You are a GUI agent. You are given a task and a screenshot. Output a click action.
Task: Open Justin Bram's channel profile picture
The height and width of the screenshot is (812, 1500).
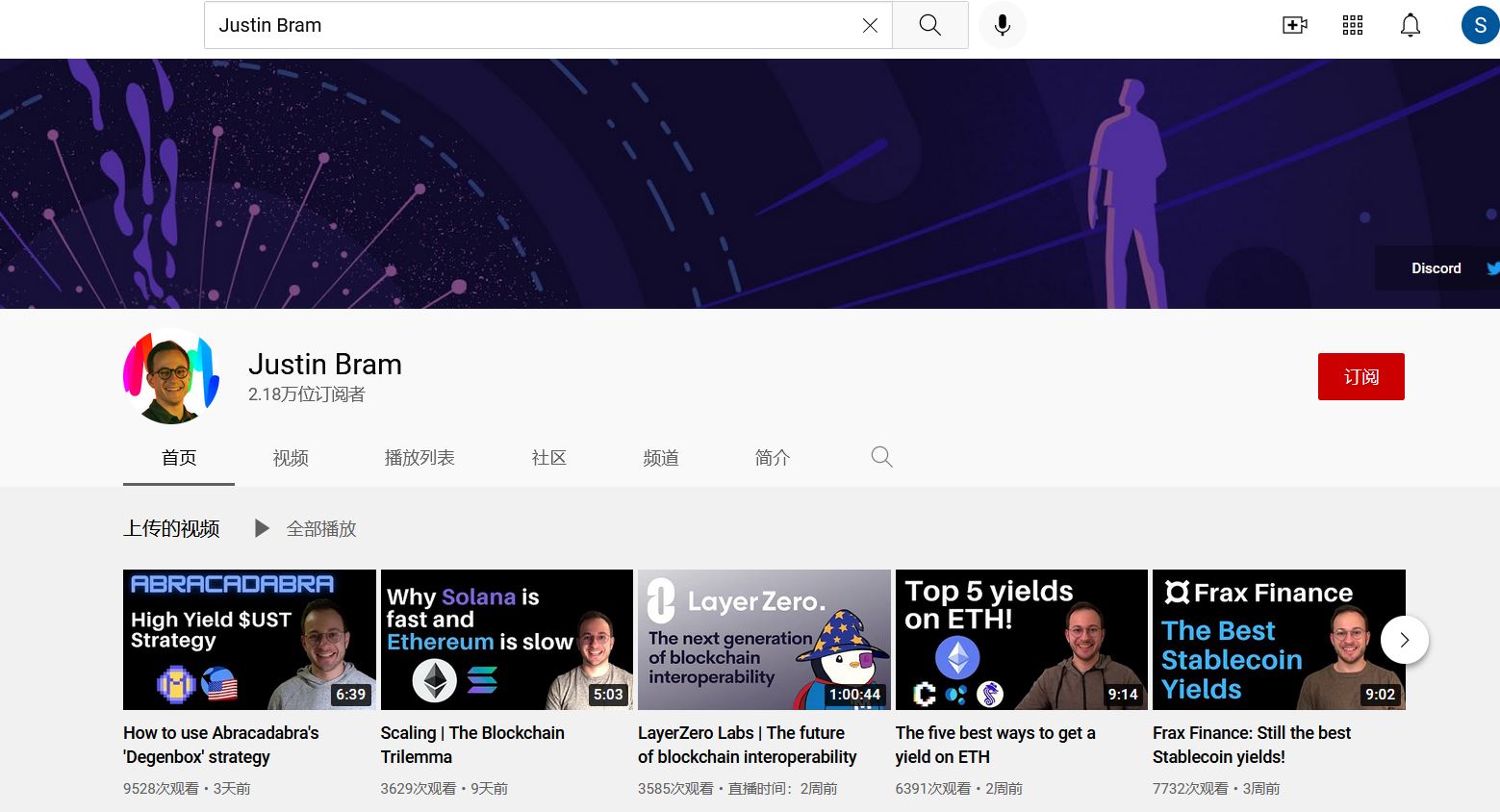click(x=172, y=376)
